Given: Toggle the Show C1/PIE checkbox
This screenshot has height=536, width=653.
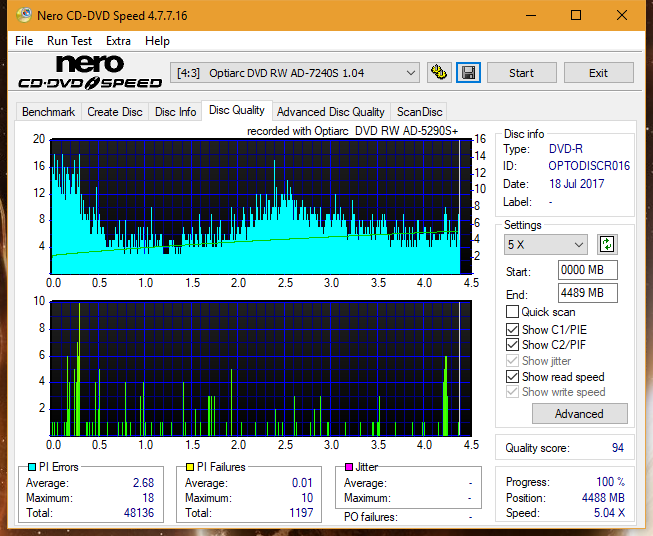Looking at the screenshot, I should tap(512, 329).
